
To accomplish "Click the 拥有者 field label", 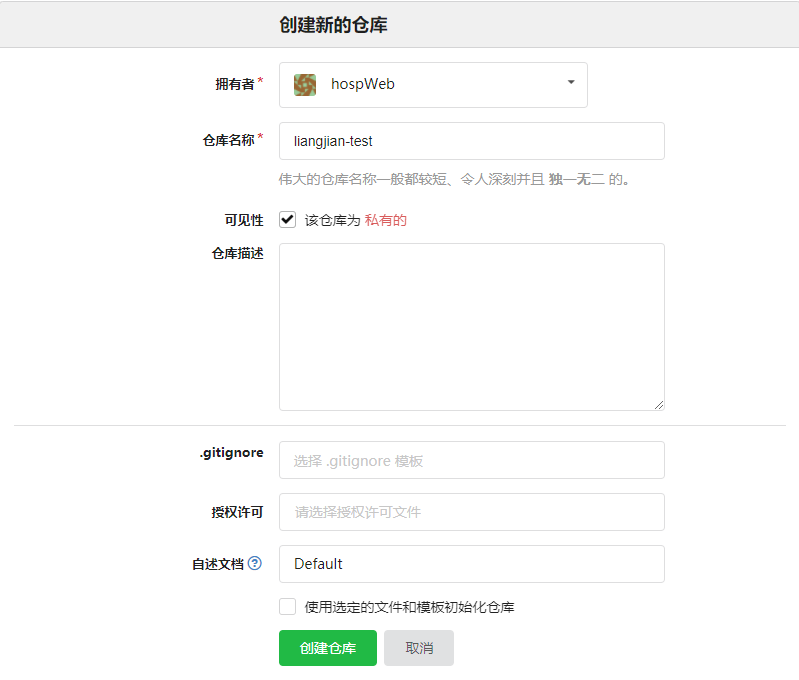I will 235,85.
